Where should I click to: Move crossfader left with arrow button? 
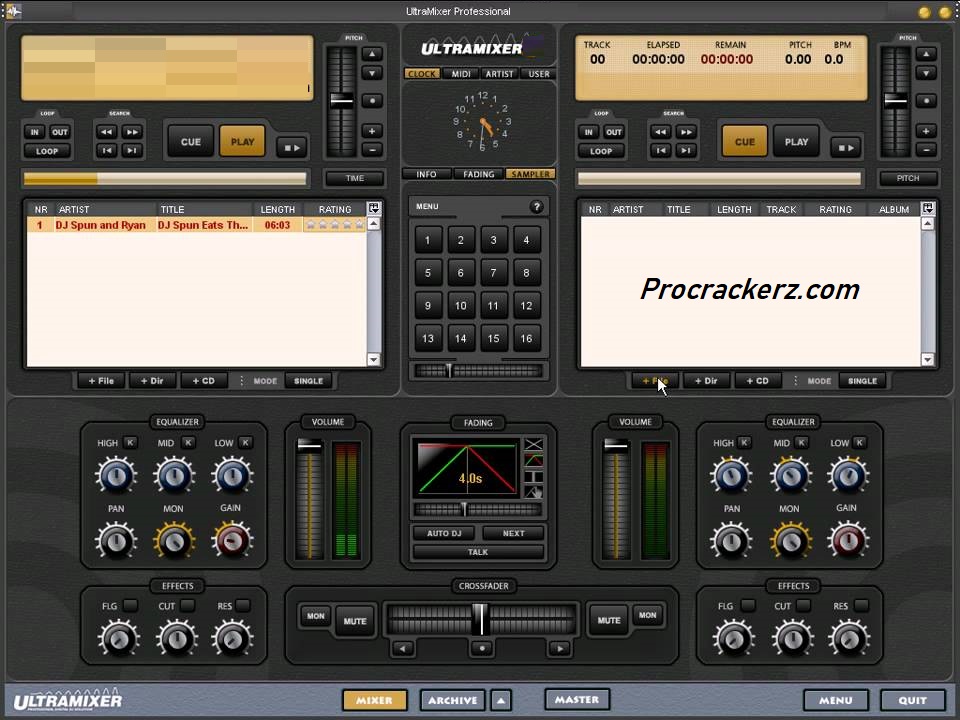pyautogui.click(x=403, y=648)
